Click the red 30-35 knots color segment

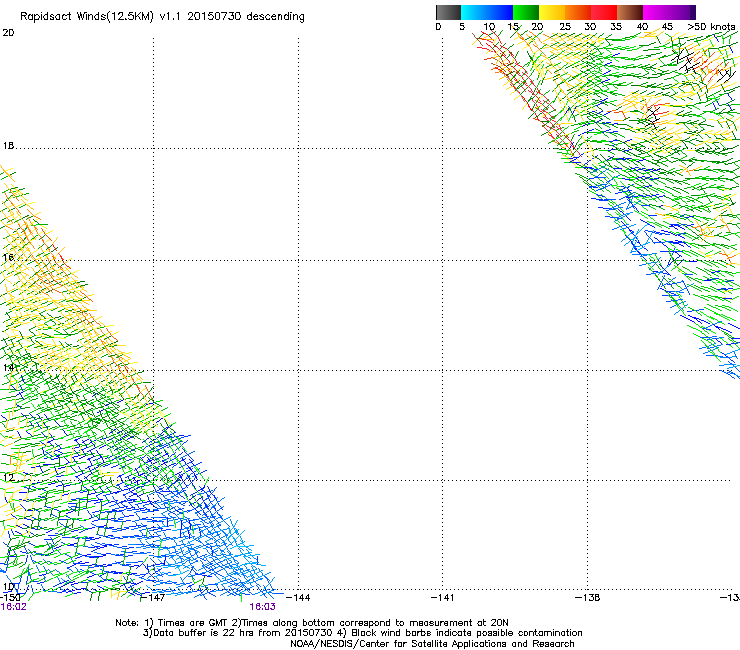click(604, 12)
